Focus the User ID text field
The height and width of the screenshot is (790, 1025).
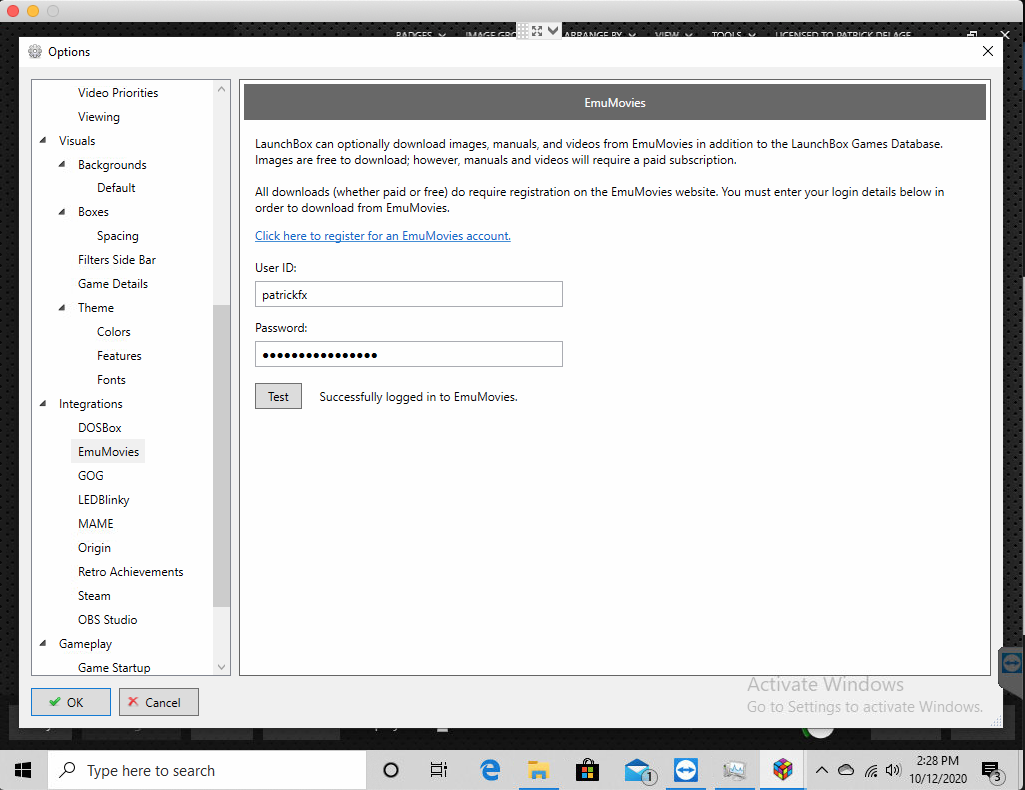pyautogui.click(x=409, y=294)
